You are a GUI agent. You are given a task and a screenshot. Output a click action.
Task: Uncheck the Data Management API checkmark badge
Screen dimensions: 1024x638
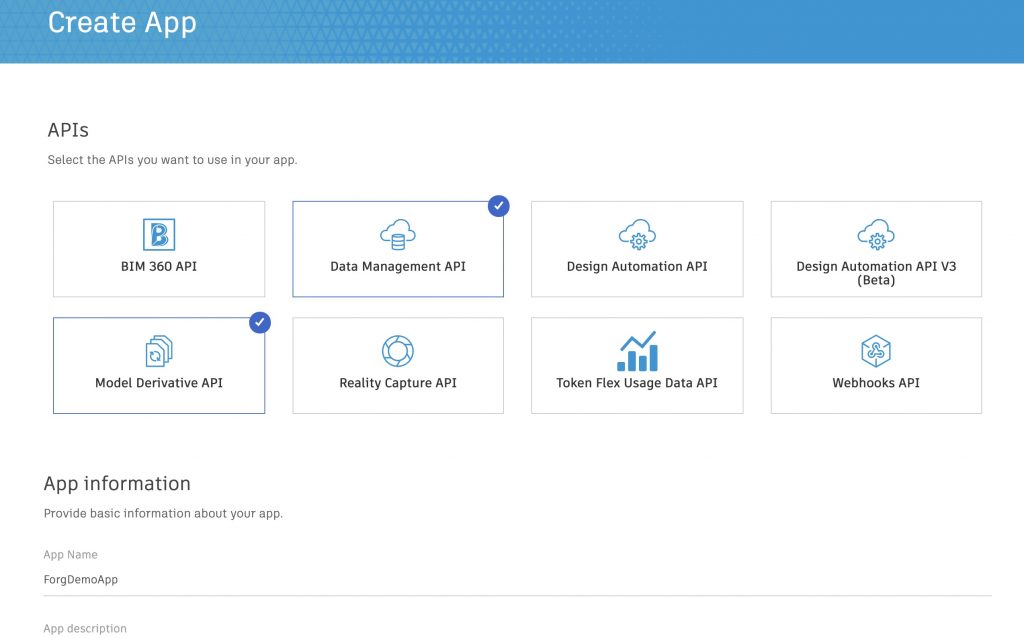[498, 206]
